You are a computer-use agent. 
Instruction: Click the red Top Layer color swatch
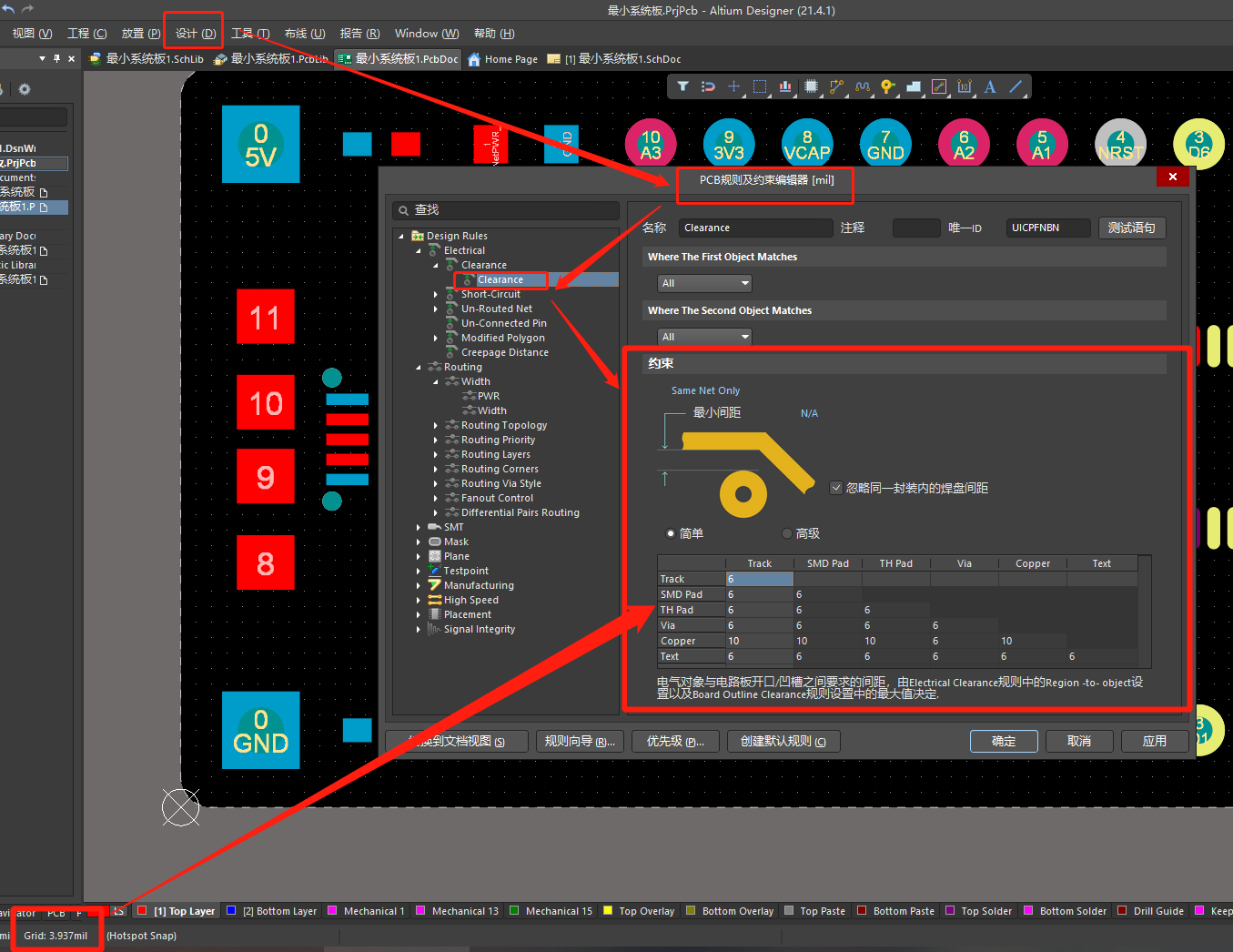pos(142,910)
